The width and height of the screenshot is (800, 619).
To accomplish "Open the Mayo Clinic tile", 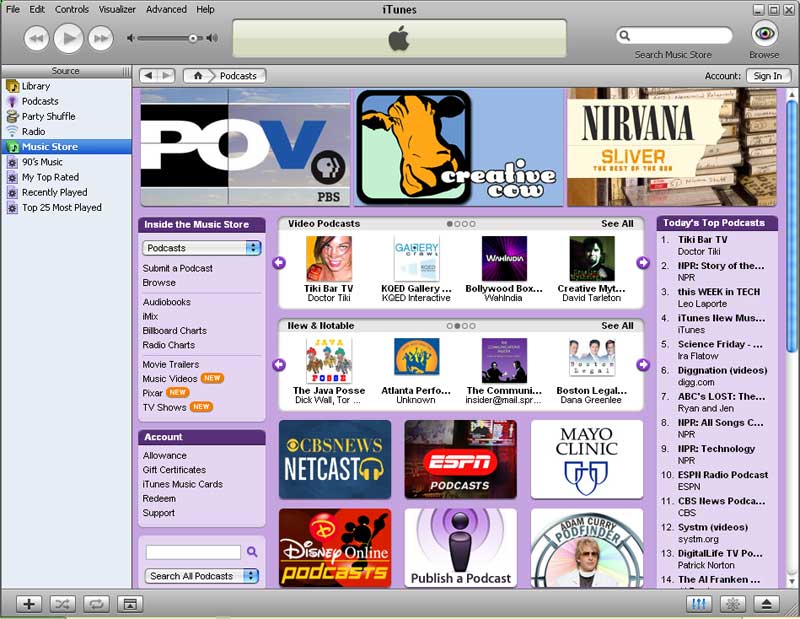I will coord(587,459).
